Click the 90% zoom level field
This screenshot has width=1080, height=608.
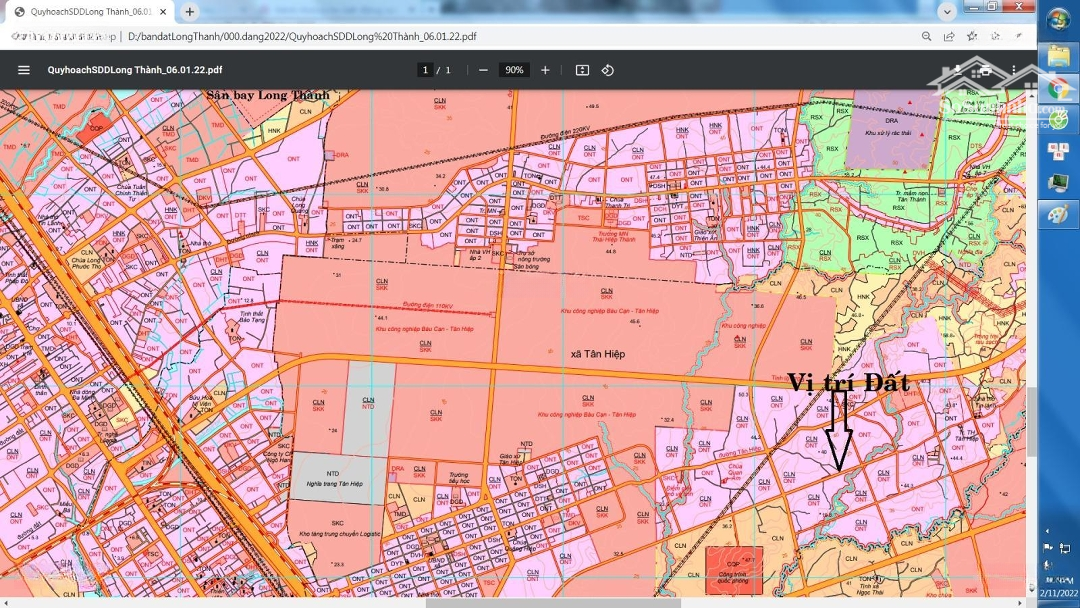tap(514, 70)
